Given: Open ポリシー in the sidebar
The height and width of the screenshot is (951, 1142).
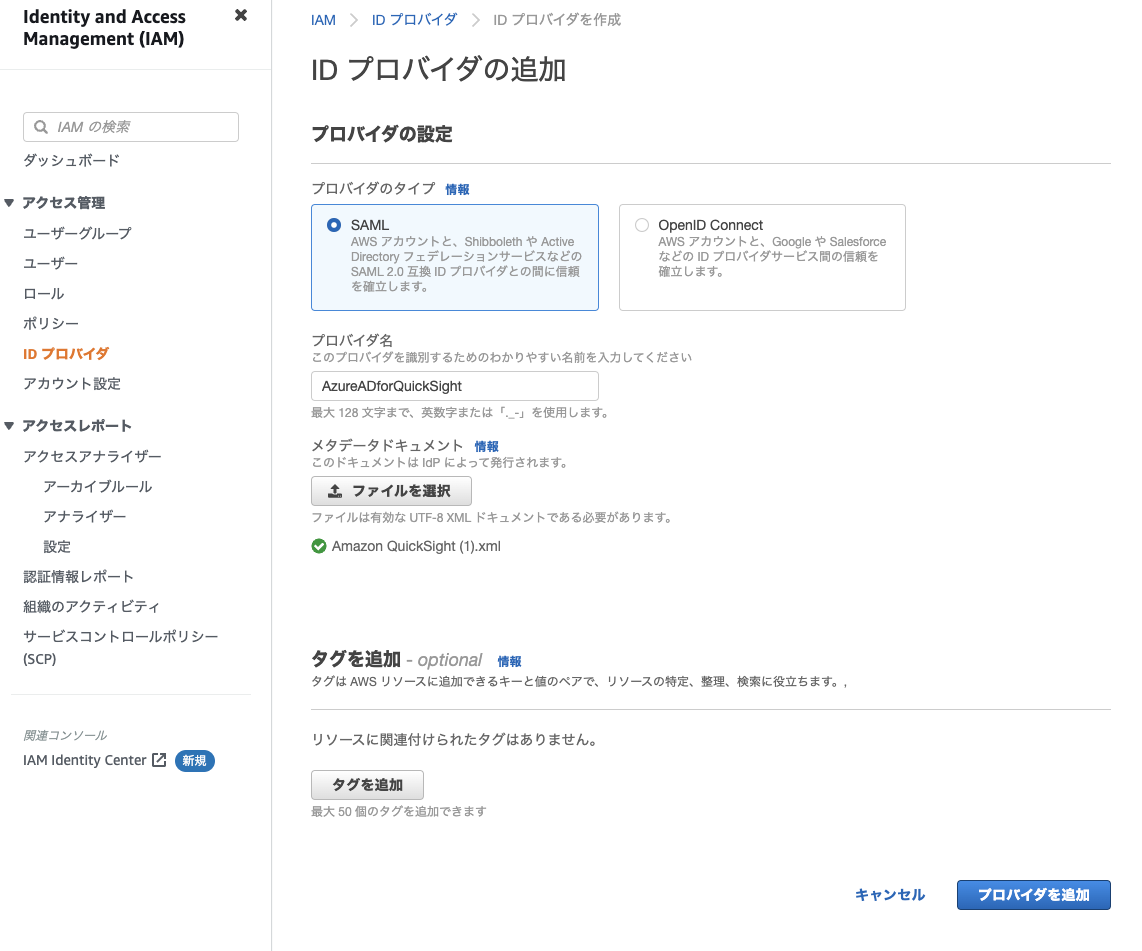Looking at the screenshot, I should 51,323.
